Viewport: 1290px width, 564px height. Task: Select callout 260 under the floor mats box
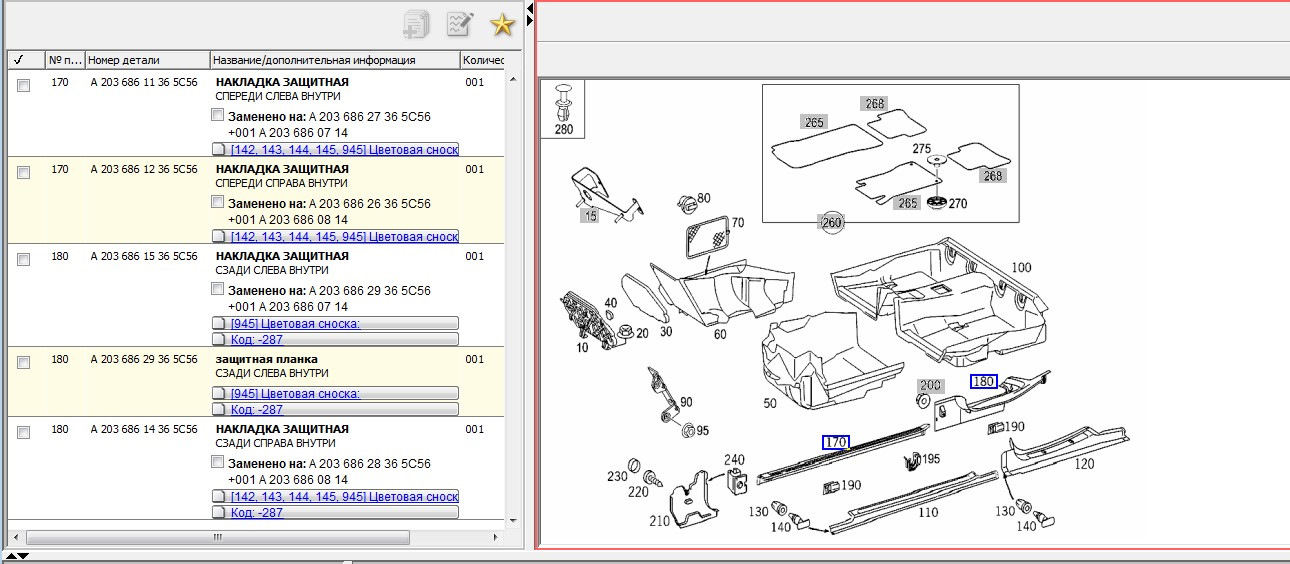click(832, 222)
